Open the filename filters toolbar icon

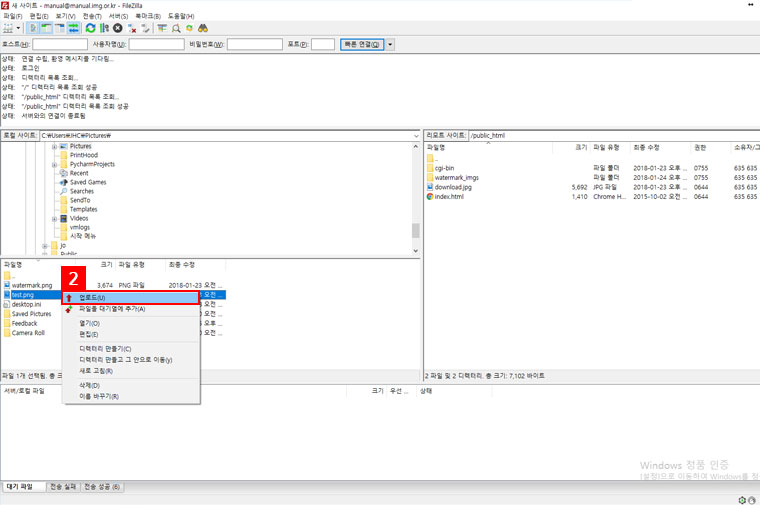pos(162,29)
